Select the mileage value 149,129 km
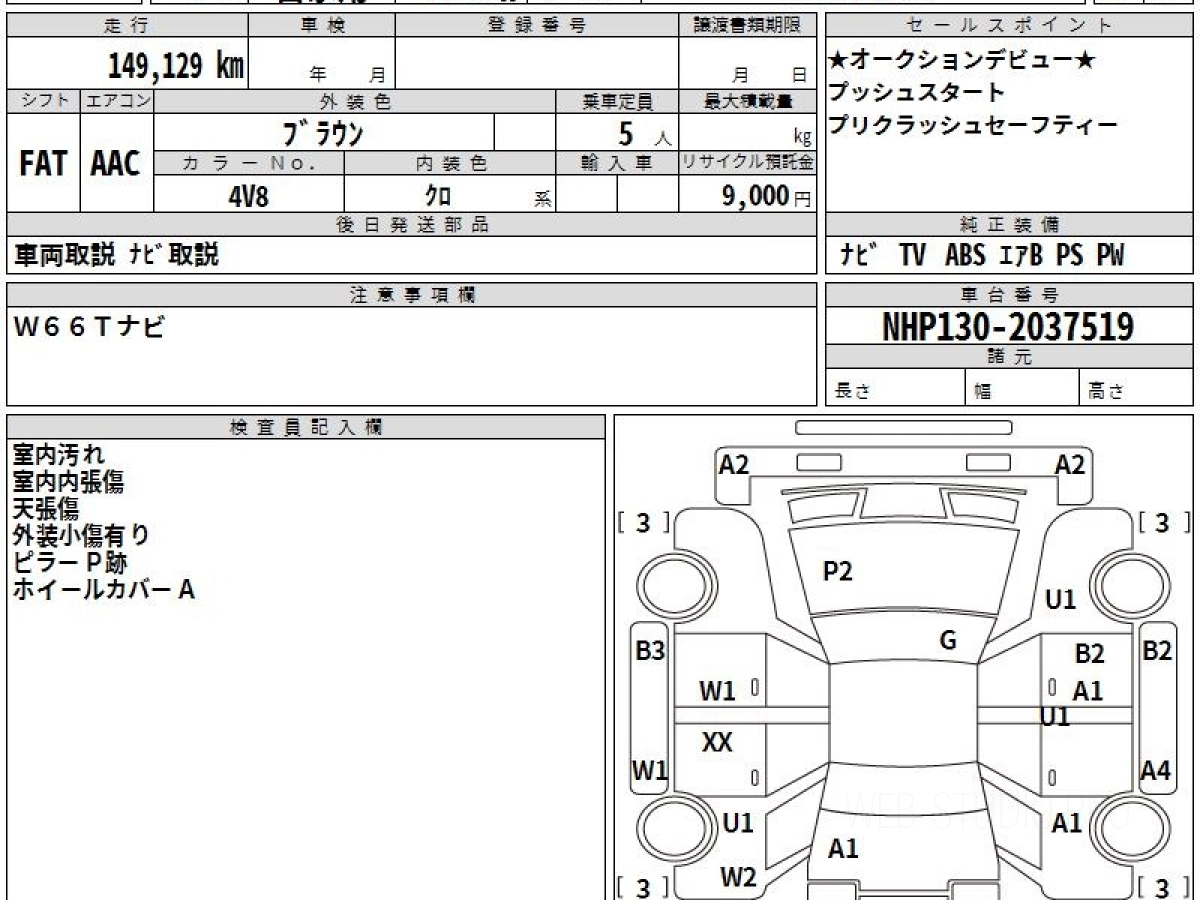This screenshot has width=1200, height=900. tap(175, 66)
